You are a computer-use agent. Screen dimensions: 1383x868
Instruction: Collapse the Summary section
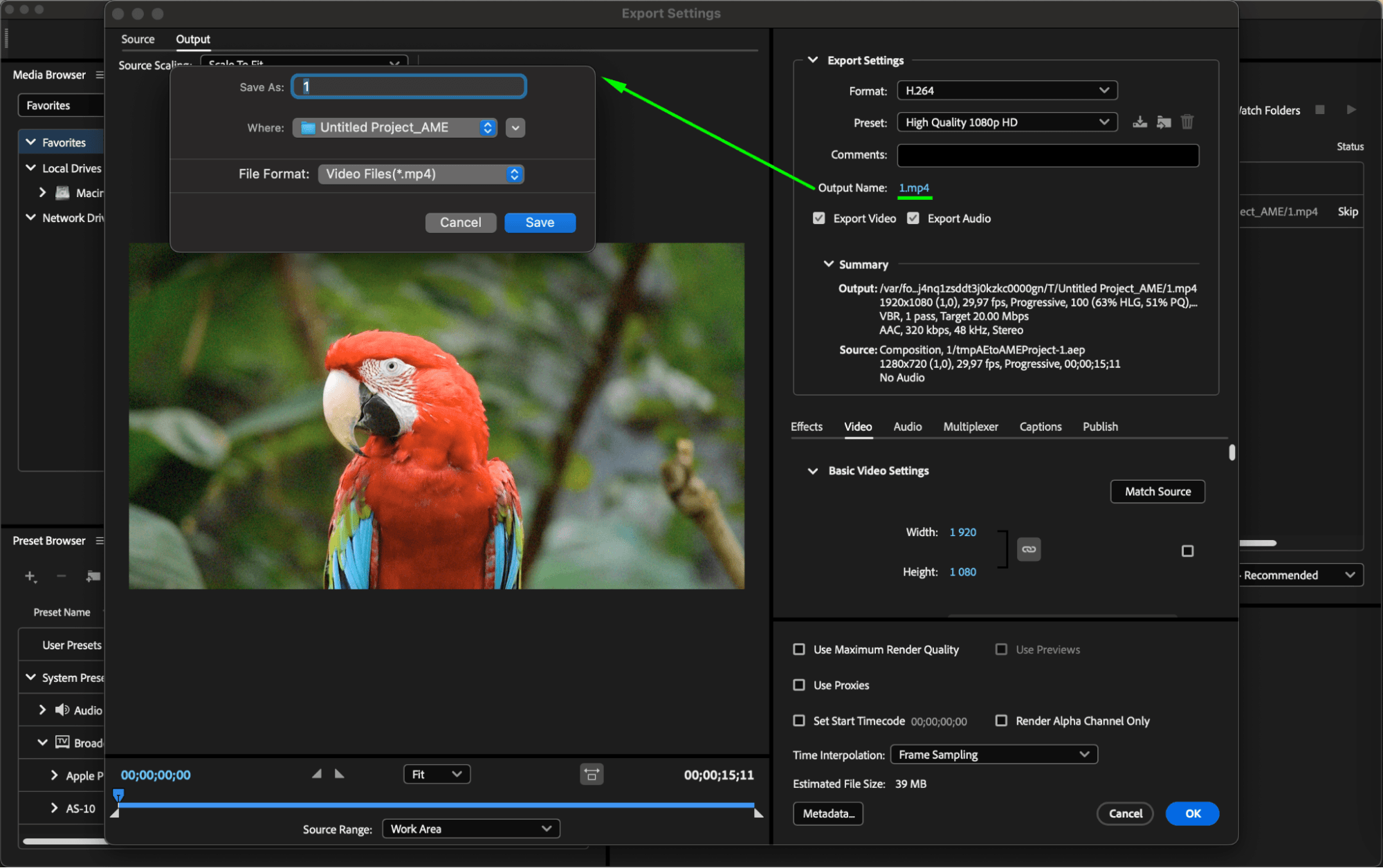[828, 264]
